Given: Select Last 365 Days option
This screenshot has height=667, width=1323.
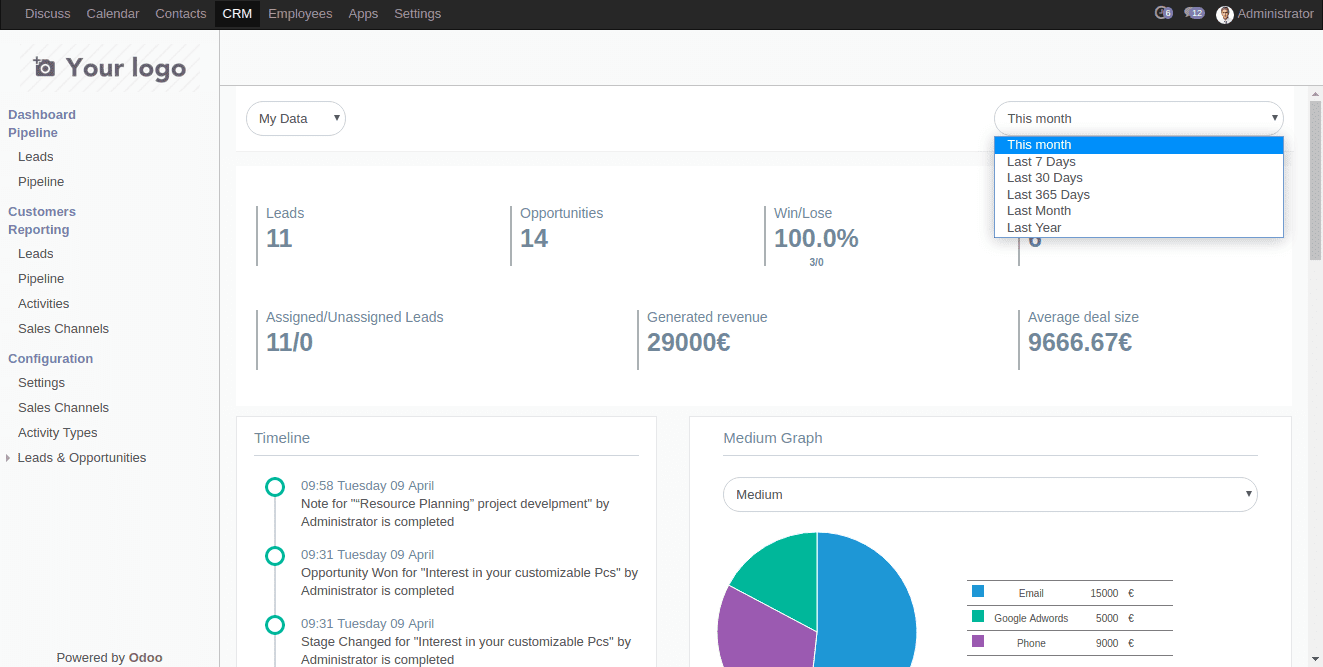Looking at the screenshot, I should coord(1048,194).
